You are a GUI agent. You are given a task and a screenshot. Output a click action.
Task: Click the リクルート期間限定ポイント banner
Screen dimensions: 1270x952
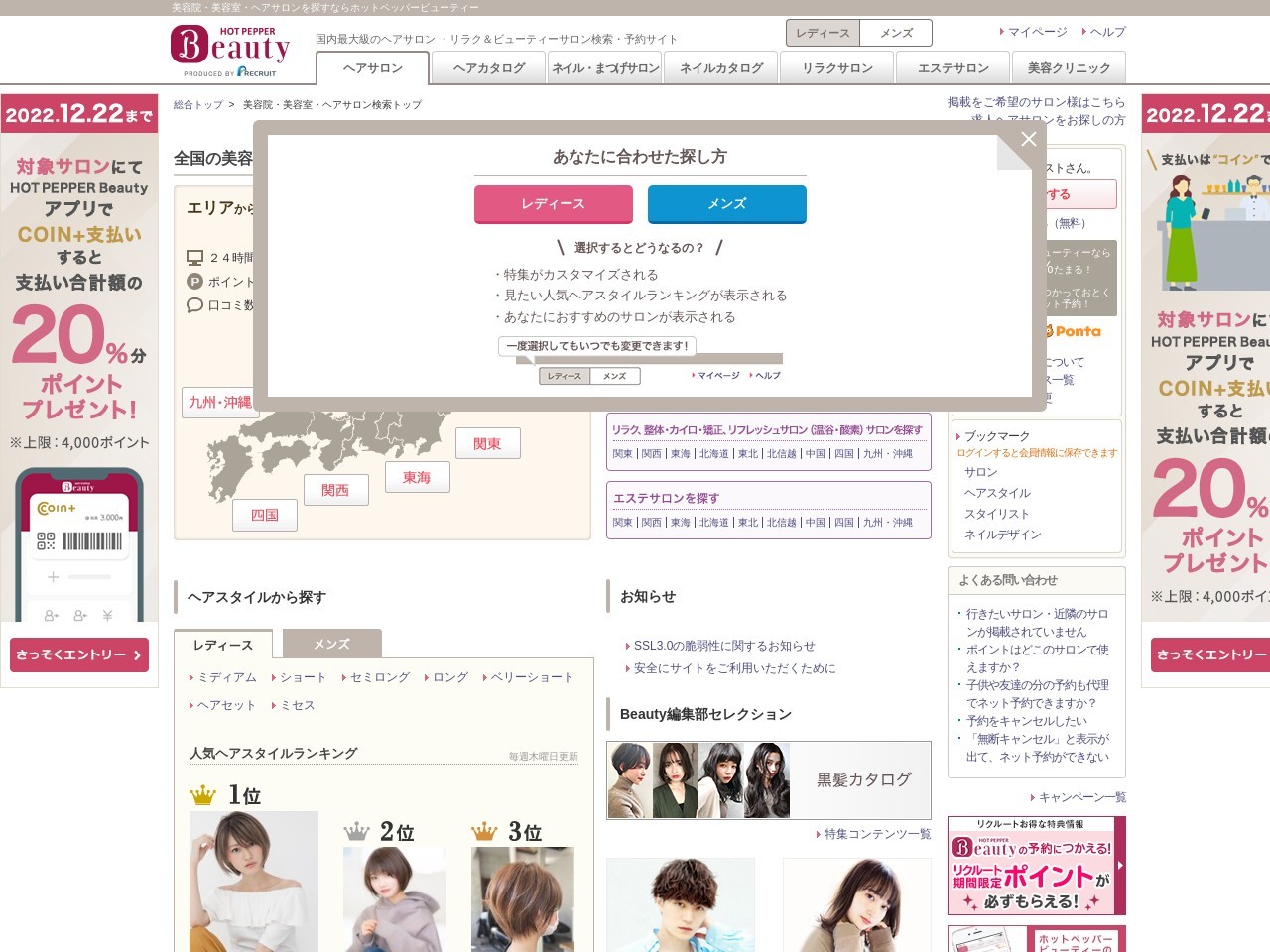pyautogui.click(x=1037, y=866)
